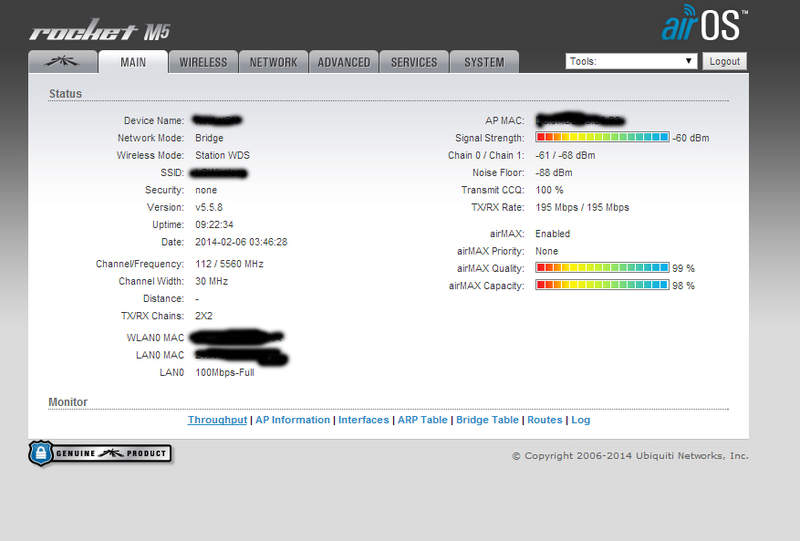This screenshot has height=541, width=800.
Task: Select the rate 195 Mbps / 195 Mbps
Action: pyautogui.click(x=582, y=207)
